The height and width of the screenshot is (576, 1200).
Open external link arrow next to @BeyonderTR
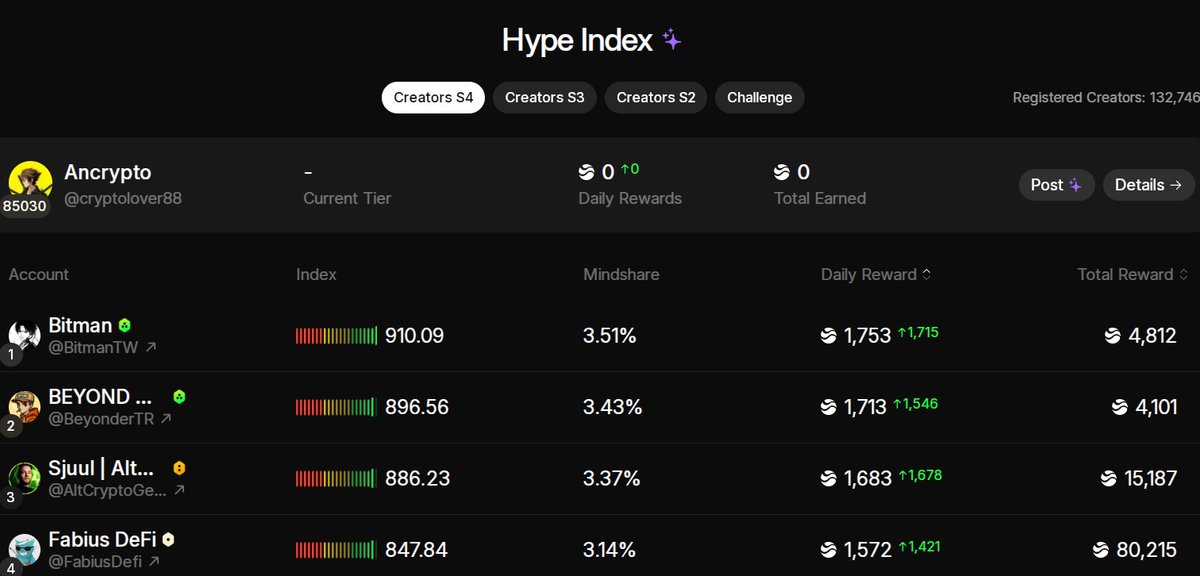click(x=166, y=419)
